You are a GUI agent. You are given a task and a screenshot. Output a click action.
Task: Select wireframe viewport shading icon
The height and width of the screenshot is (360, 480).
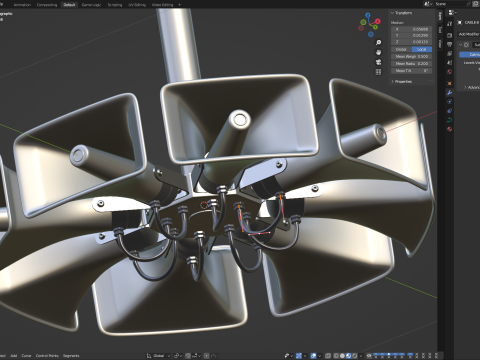click(x=336, y=356)
